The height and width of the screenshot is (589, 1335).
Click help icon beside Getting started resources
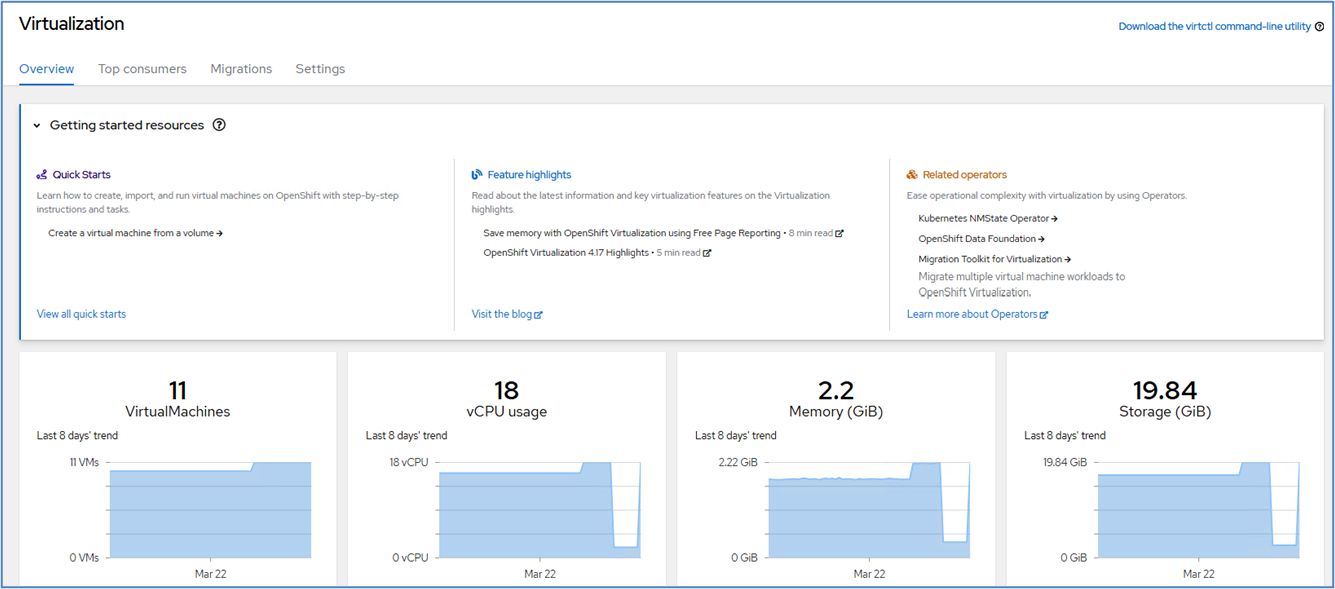coord(220,126)
